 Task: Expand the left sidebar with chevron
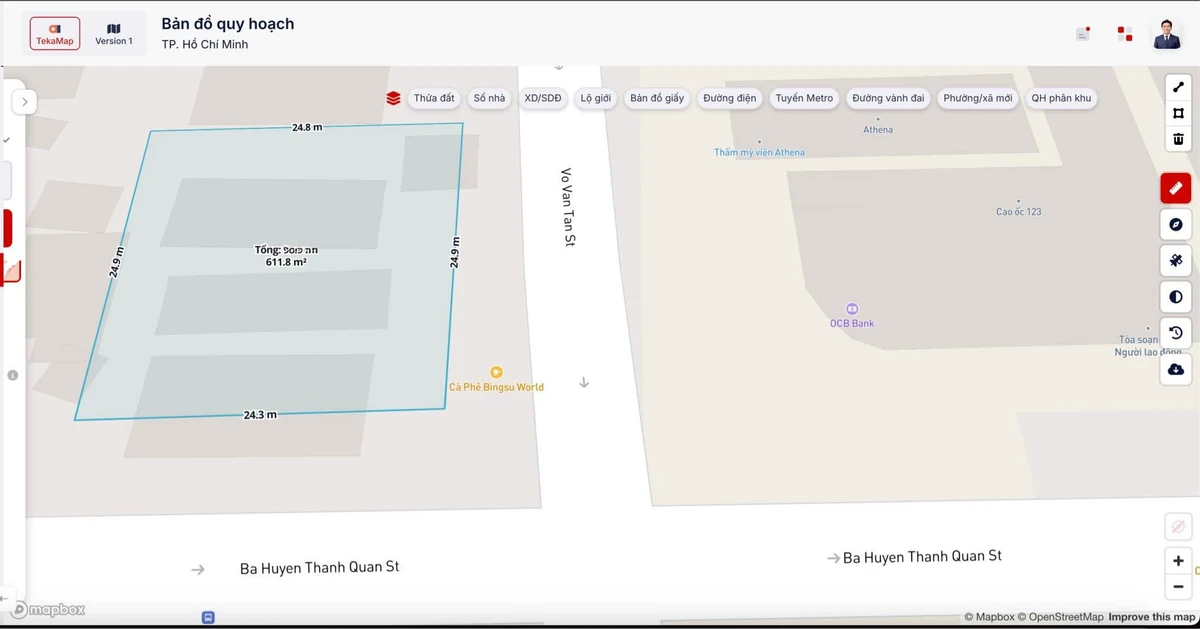click(x=24, y=102)
